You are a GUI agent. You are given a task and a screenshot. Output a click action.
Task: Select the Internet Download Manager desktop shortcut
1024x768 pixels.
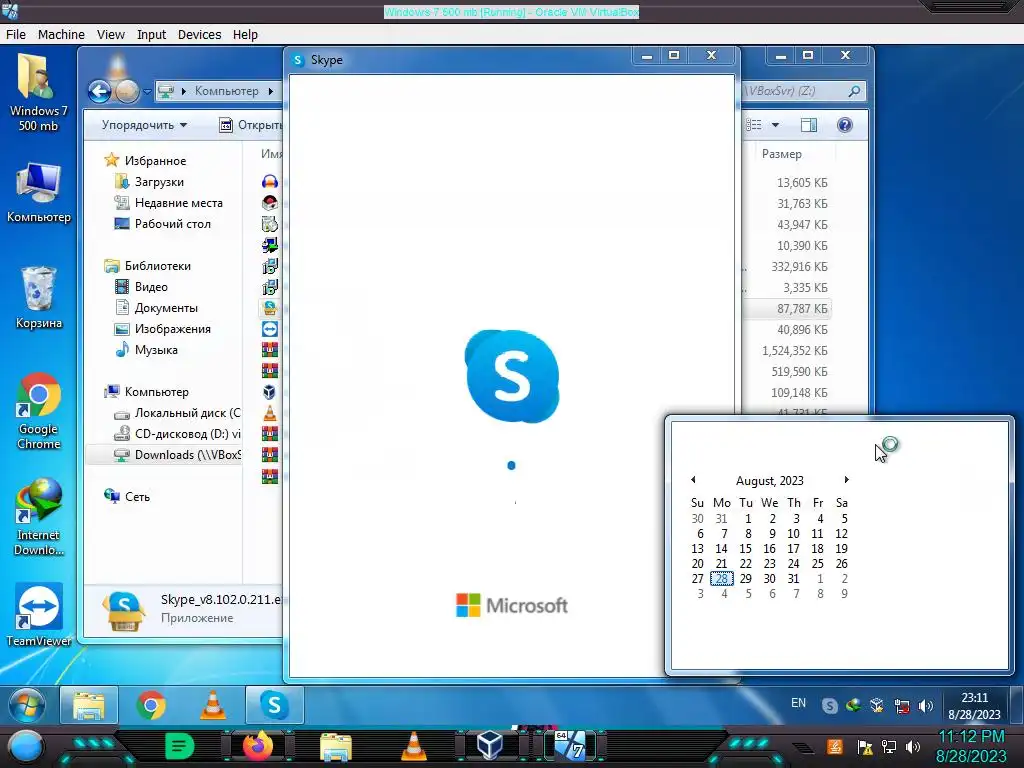pos(39,517)
